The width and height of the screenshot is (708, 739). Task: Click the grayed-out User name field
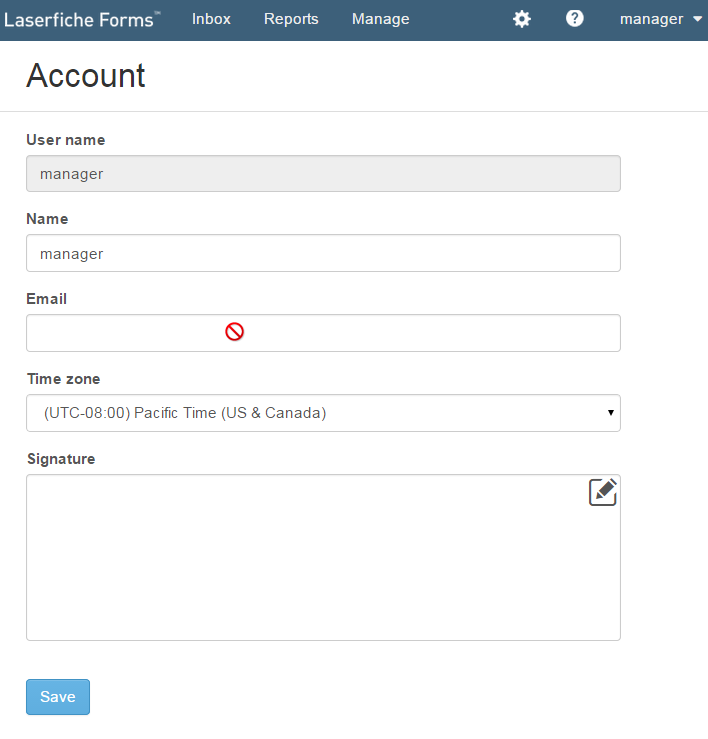(x=323, y=173)
